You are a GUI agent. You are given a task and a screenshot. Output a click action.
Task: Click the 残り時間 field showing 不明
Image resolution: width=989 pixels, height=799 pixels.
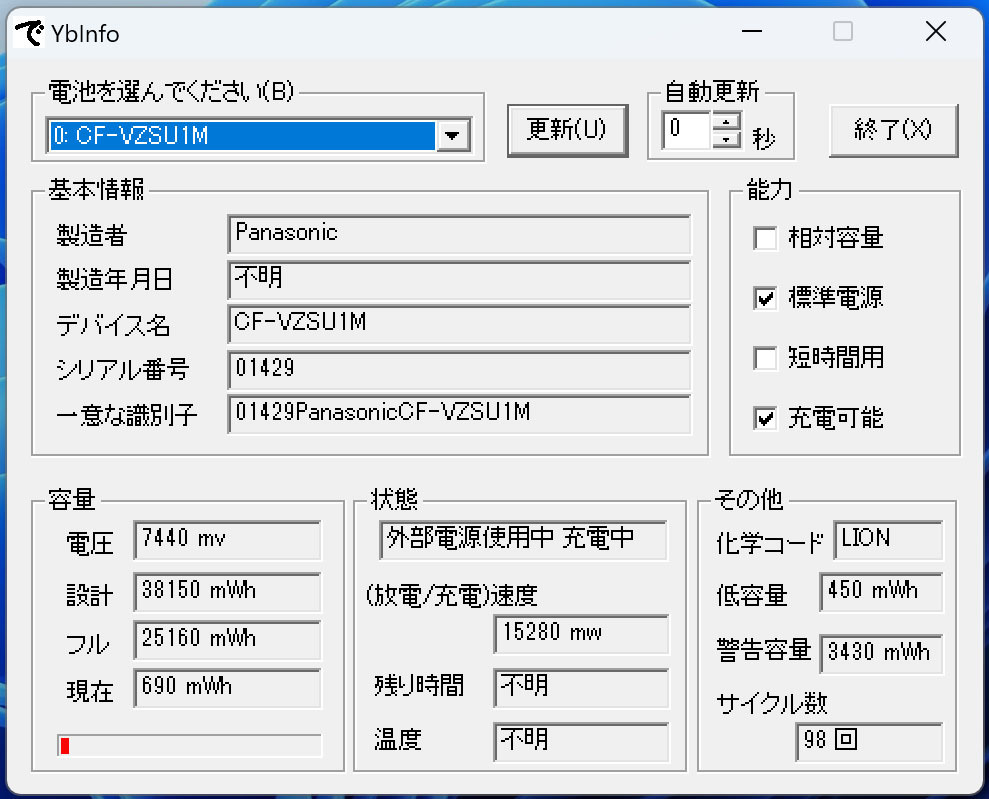click(581, 688)
